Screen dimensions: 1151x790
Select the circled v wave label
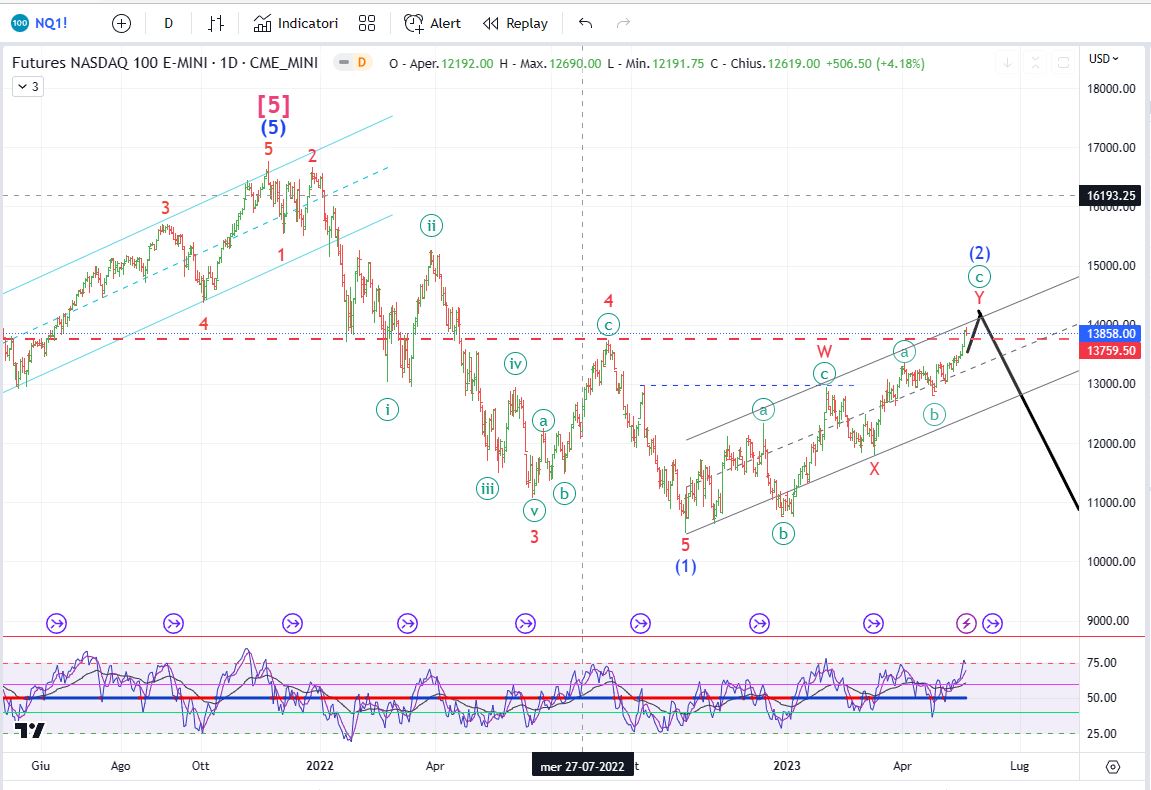[x=534, y=510]
